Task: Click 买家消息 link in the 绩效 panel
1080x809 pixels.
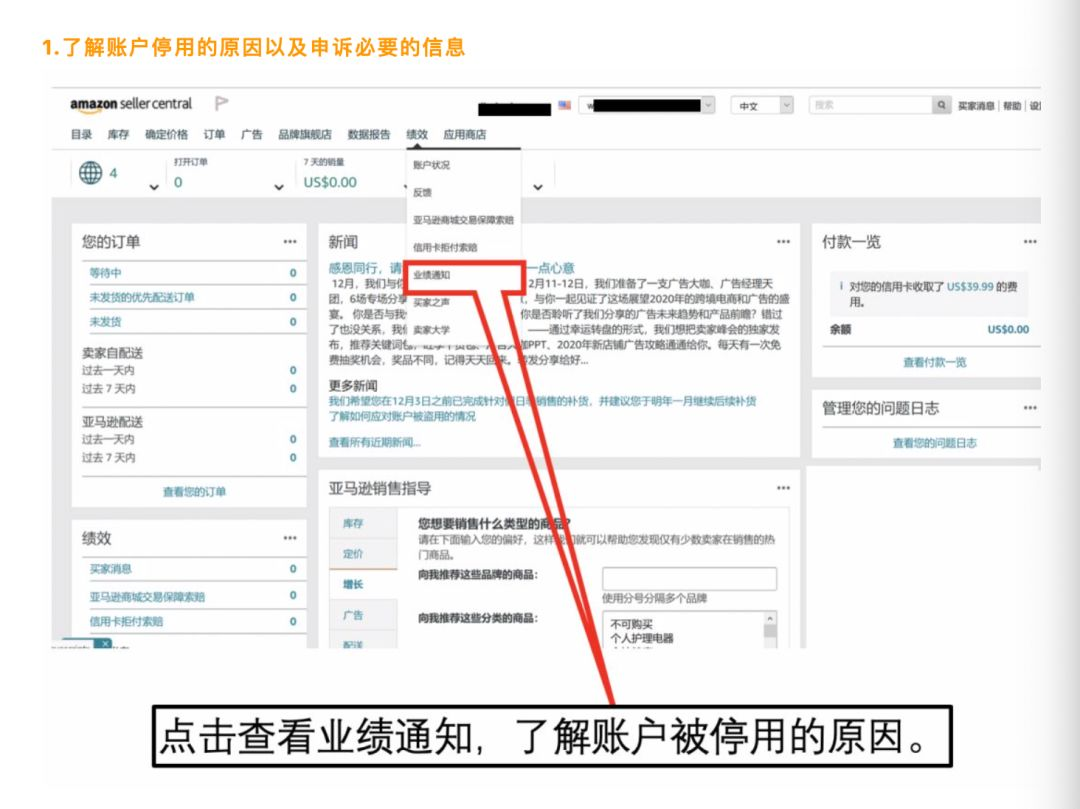Action: (110, 569)
